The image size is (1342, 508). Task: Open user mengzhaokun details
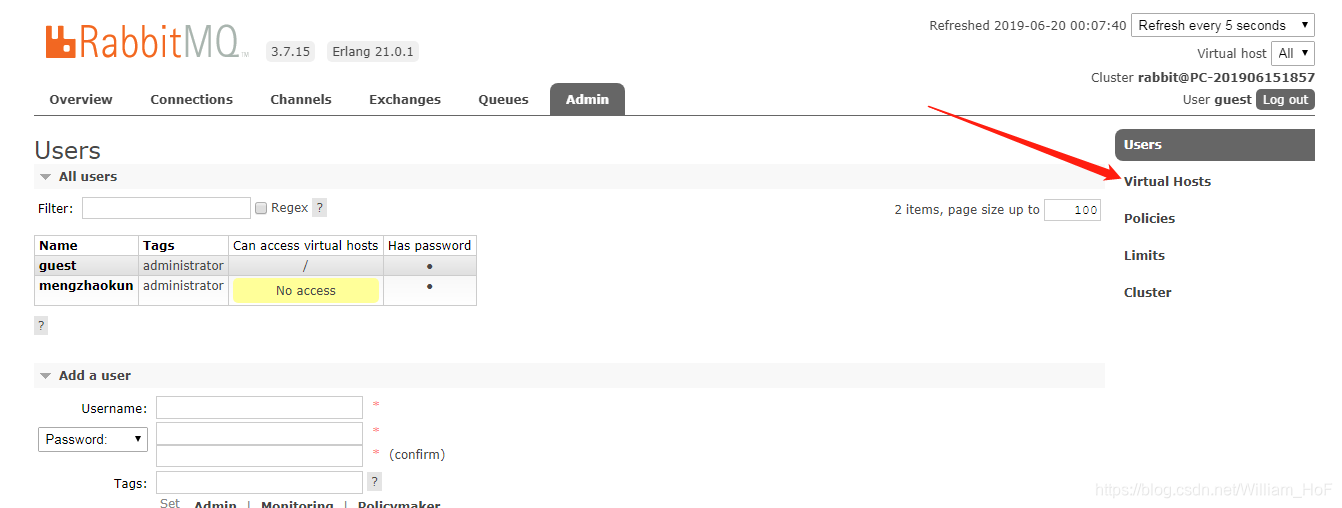point(86,286)
